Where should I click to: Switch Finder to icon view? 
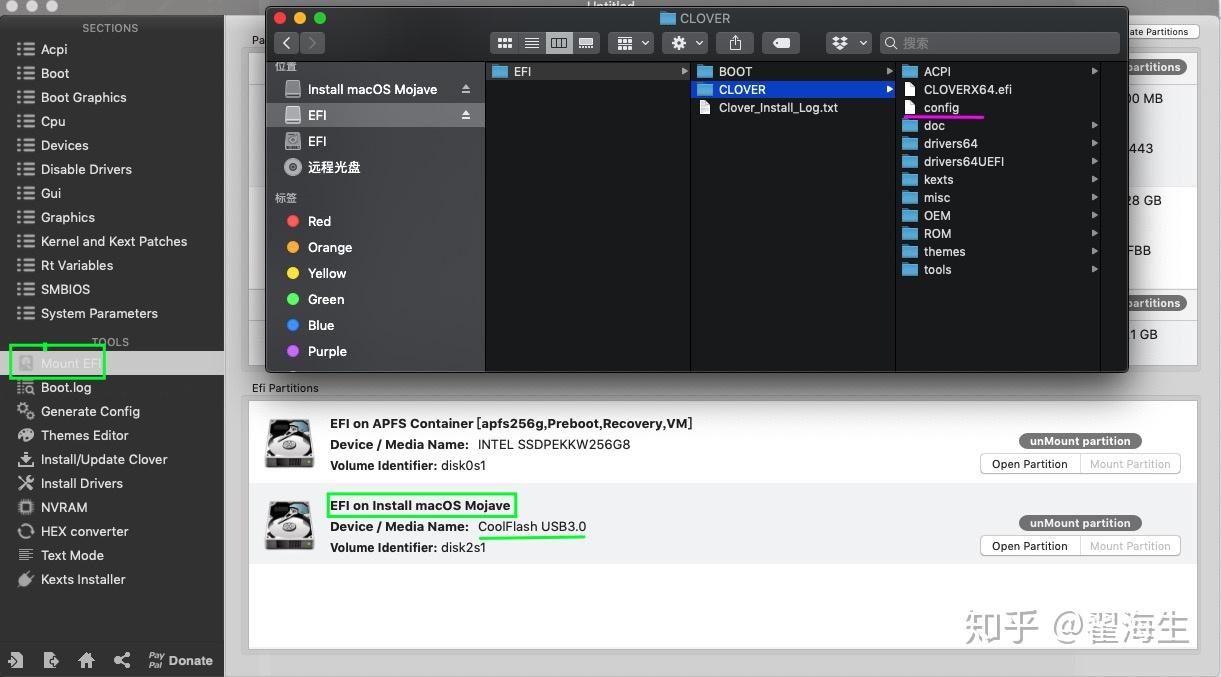tap(504, 43)
